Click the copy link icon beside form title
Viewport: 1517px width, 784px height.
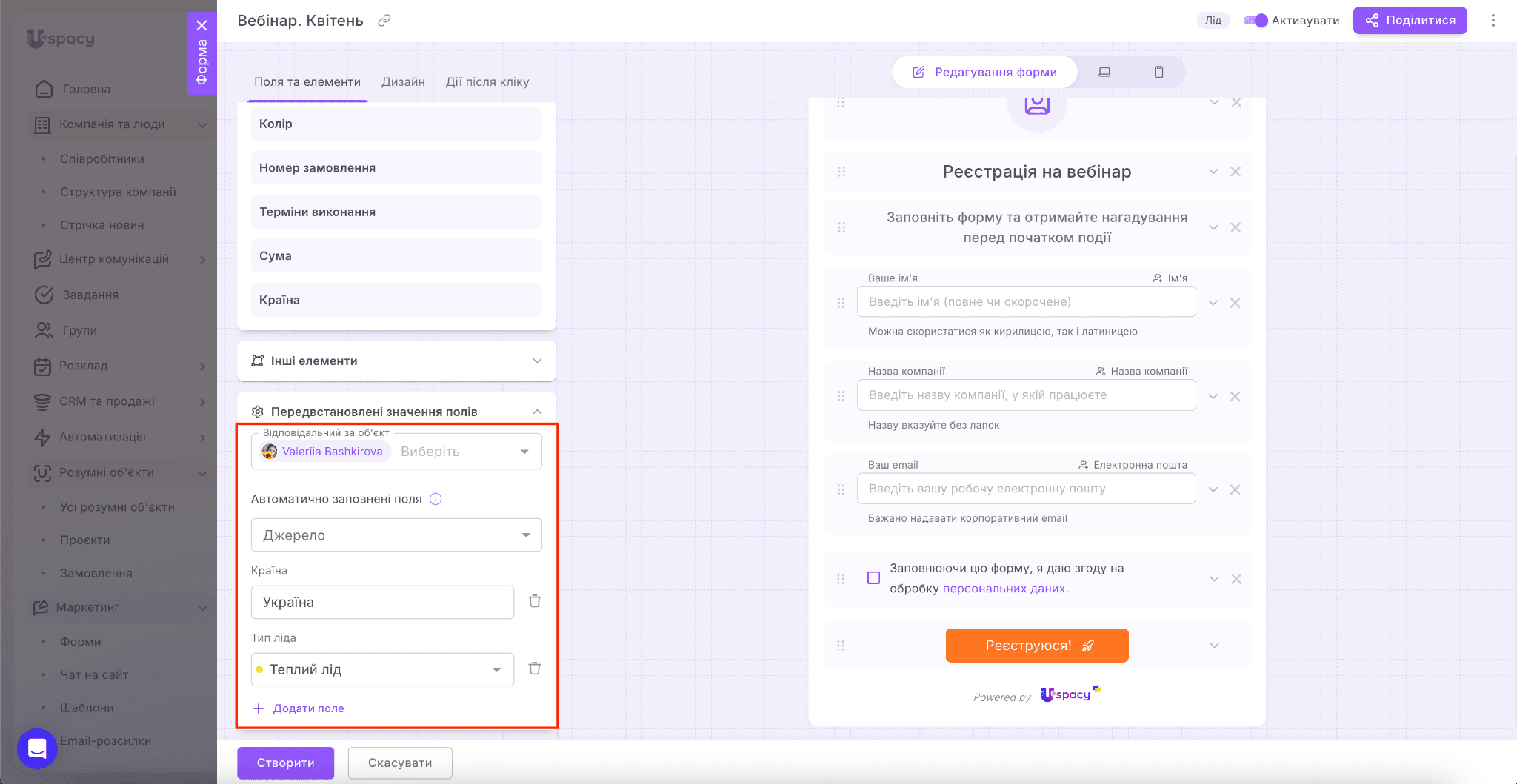point(384,21)
